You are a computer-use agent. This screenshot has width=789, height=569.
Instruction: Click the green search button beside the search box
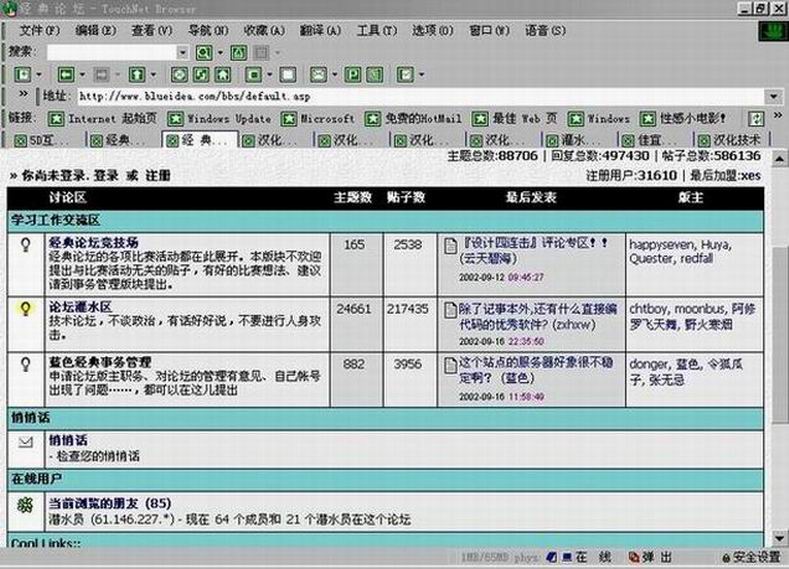coord(203,52)
